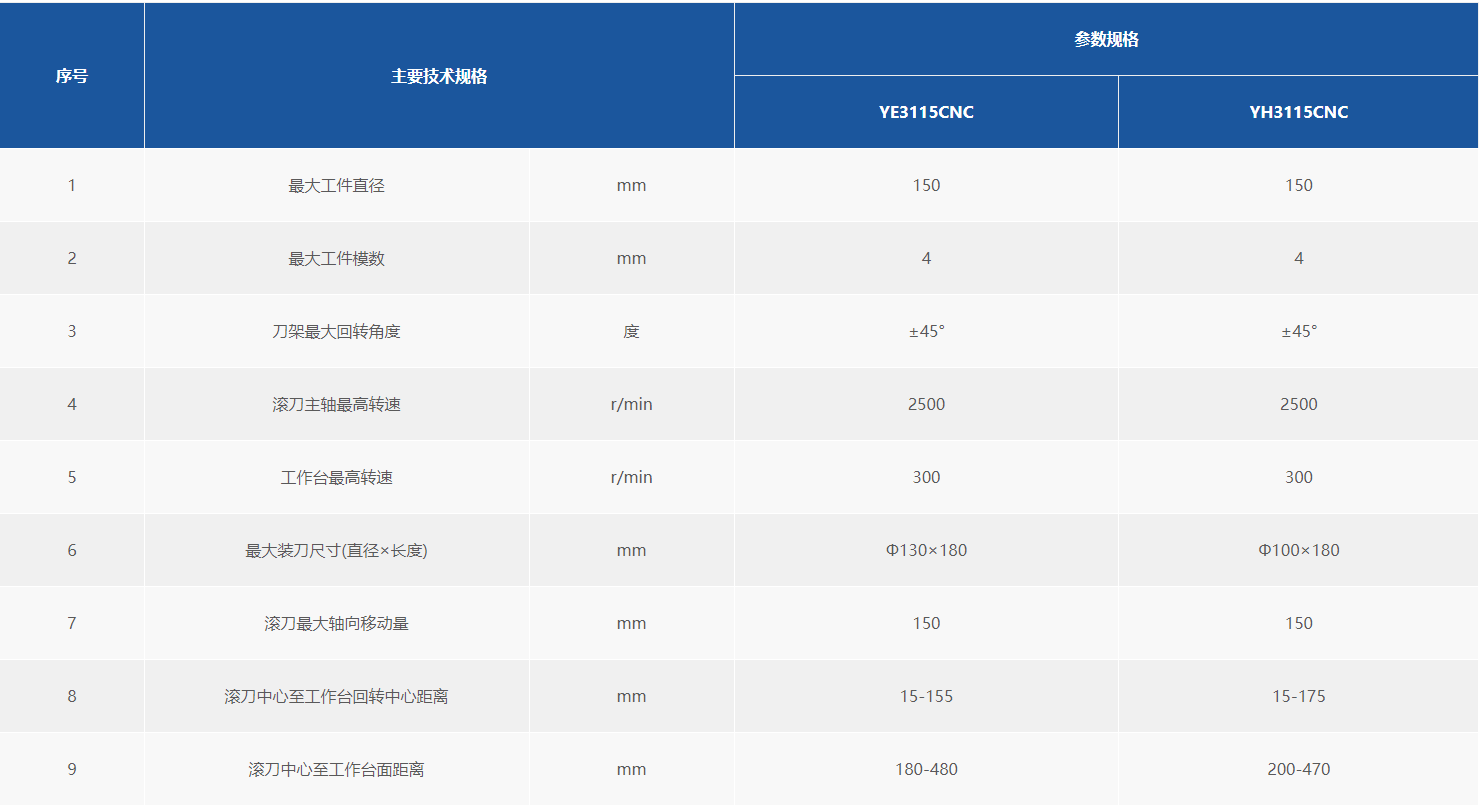Image resolution: width=1482 pixels, height=810 pixels.
Task: Click the YH3115CNC value 150 for 最大工件直径
Action: pos(1299,185)
